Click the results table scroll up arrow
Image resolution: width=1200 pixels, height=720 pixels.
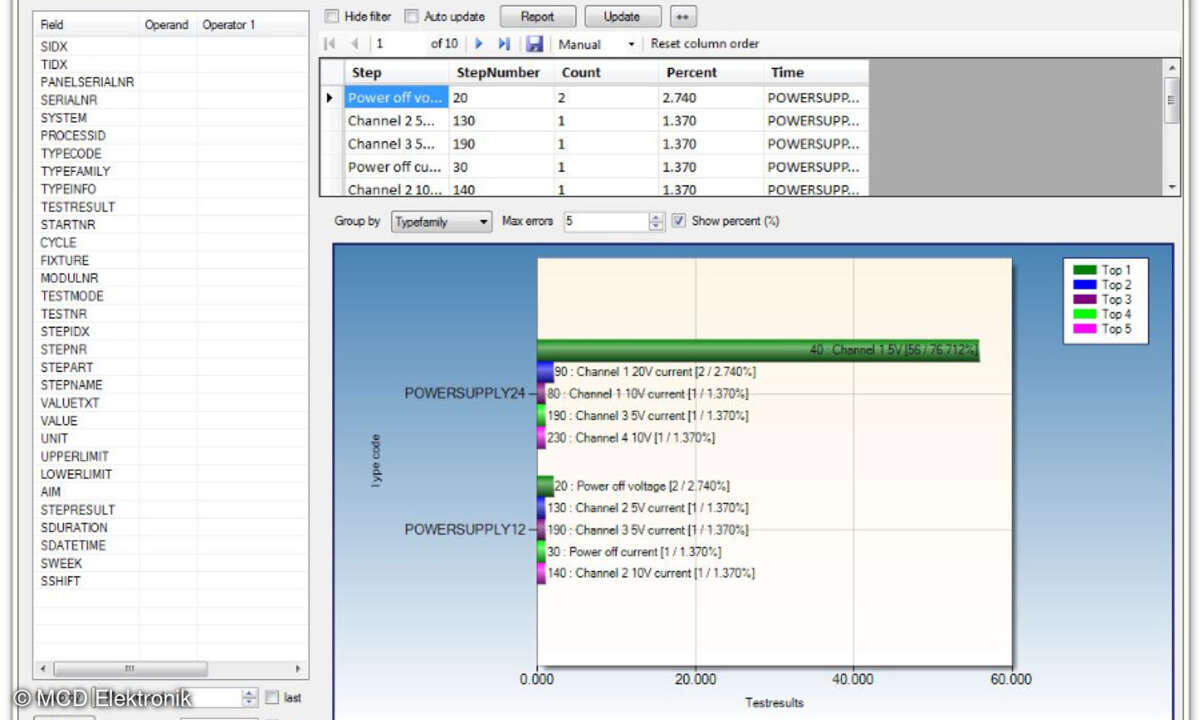[1173, 67]
